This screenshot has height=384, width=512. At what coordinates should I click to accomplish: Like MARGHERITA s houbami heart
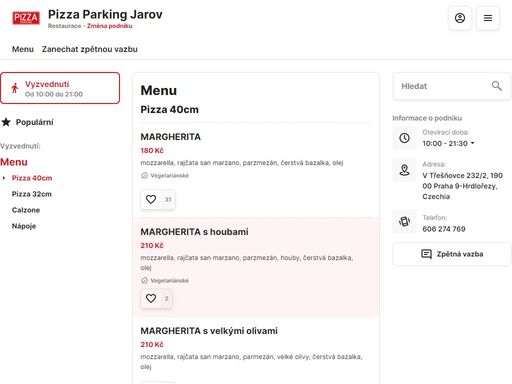tap(151, 298)
